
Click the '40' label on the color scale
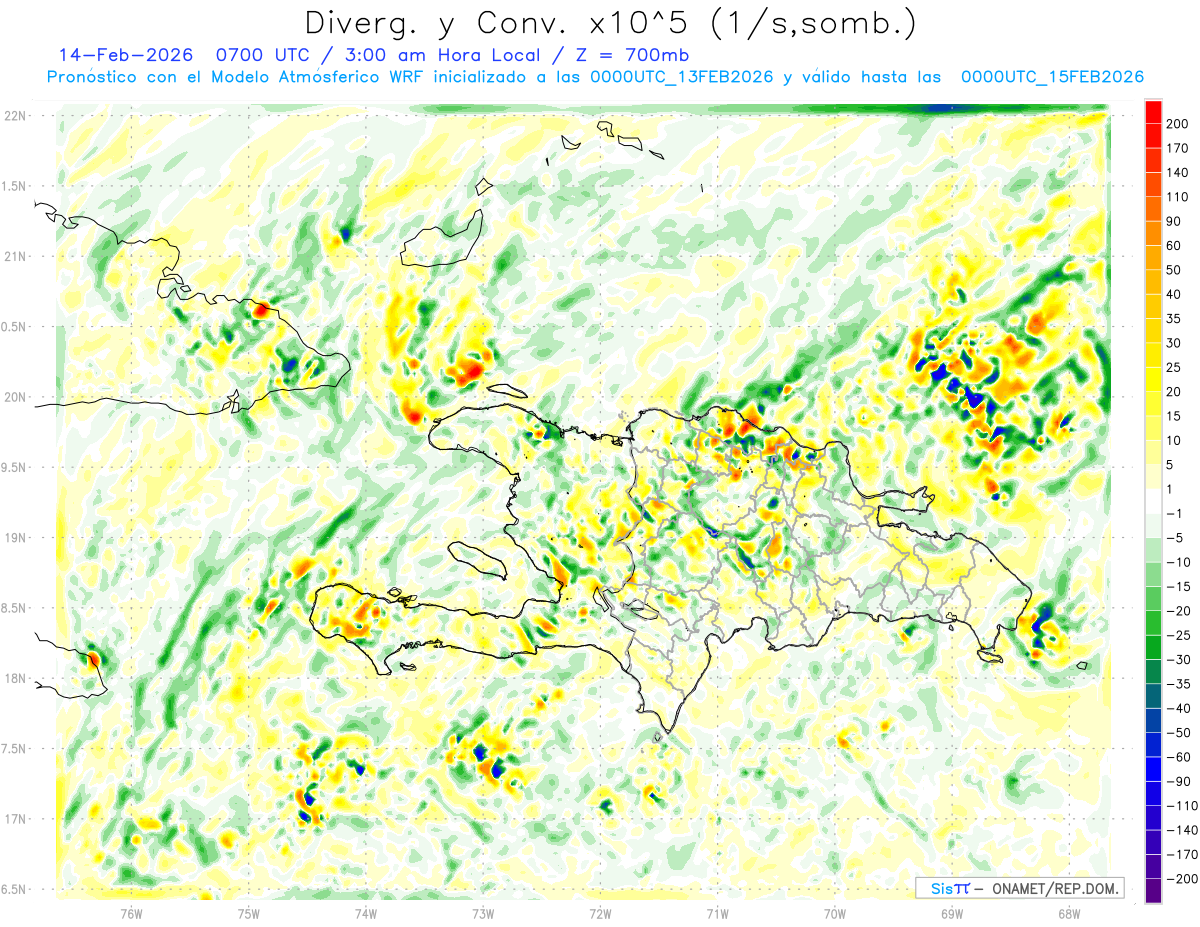tap(1175, 294)
